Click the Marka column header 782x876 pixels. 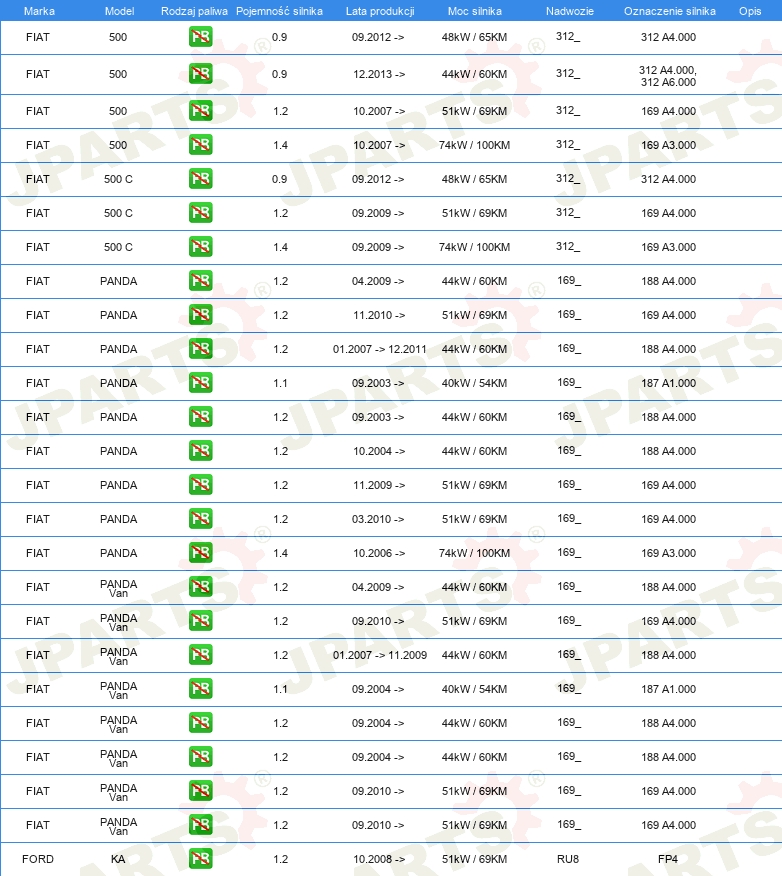[x=39, y=11]
